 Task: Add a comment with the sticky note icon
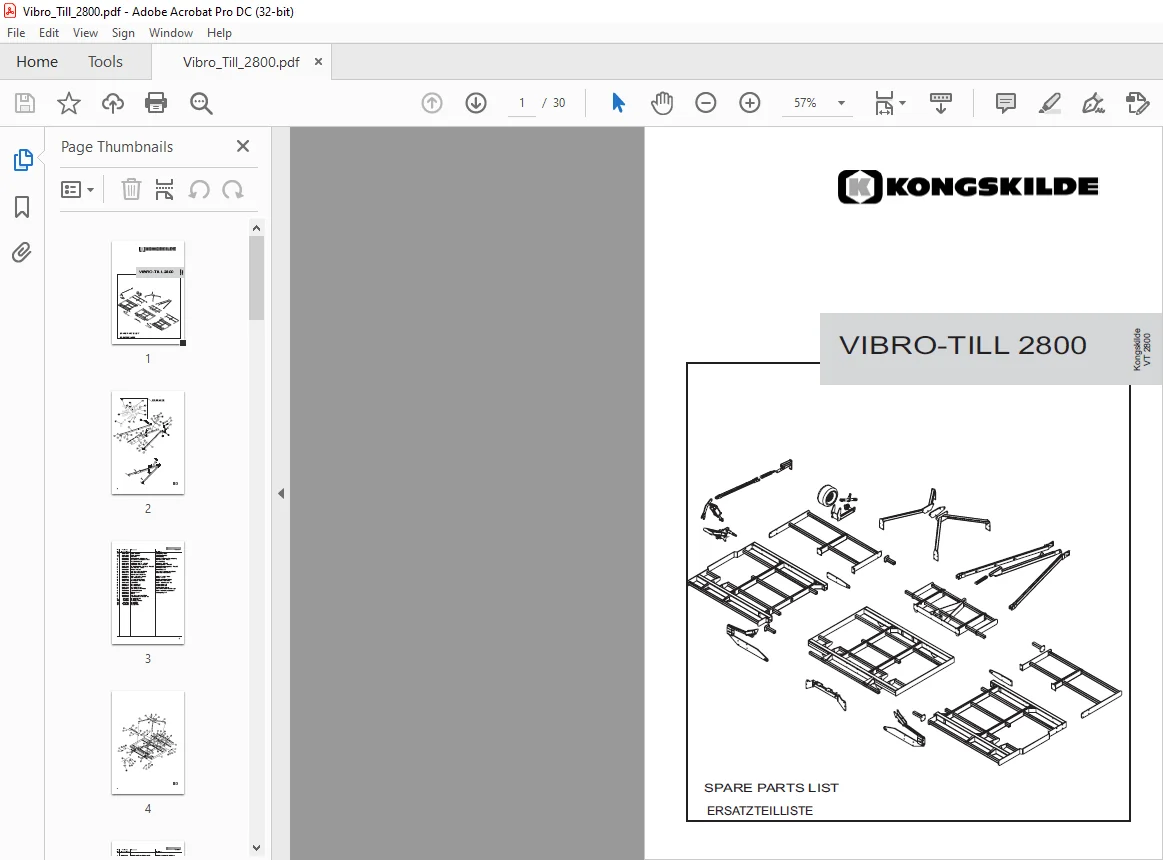1006,103
